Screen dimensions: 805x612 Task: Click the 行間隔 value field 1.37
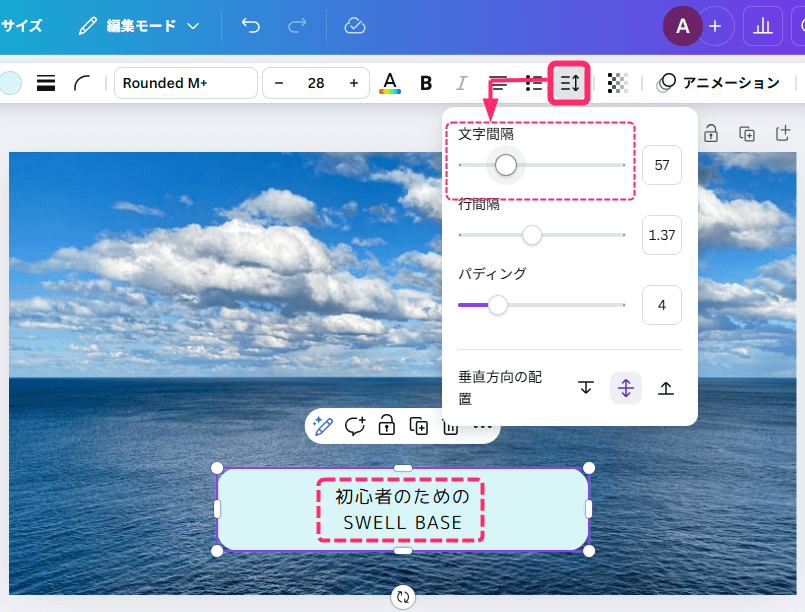tap(662, 235)
